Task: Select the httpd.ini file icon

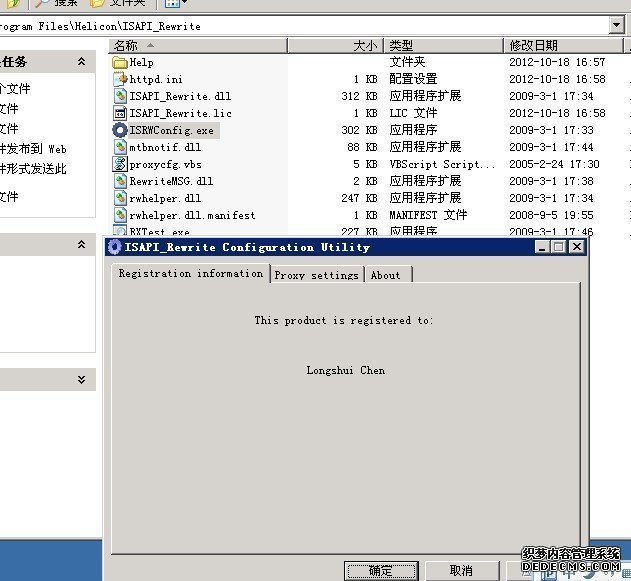Action: tap(120, 79)
